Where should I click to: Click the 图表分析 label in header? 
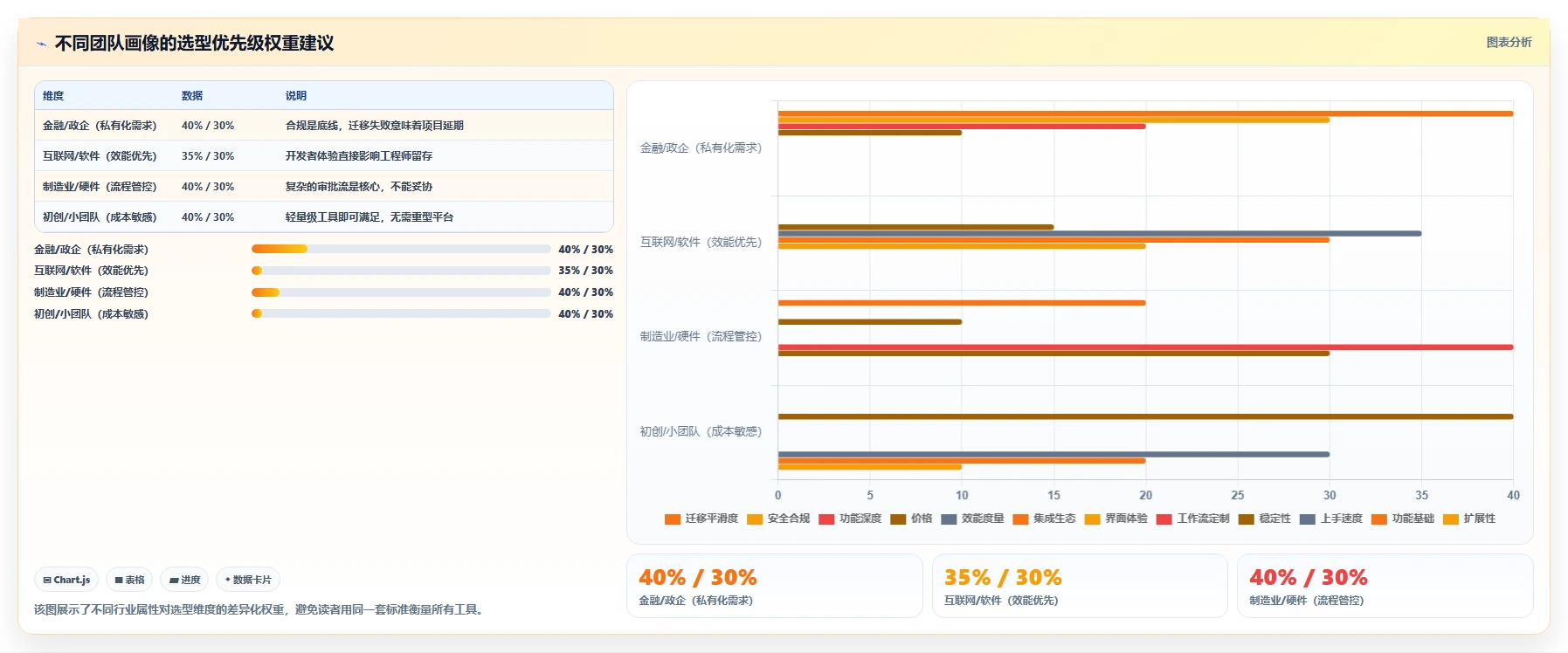(1509, 42)
